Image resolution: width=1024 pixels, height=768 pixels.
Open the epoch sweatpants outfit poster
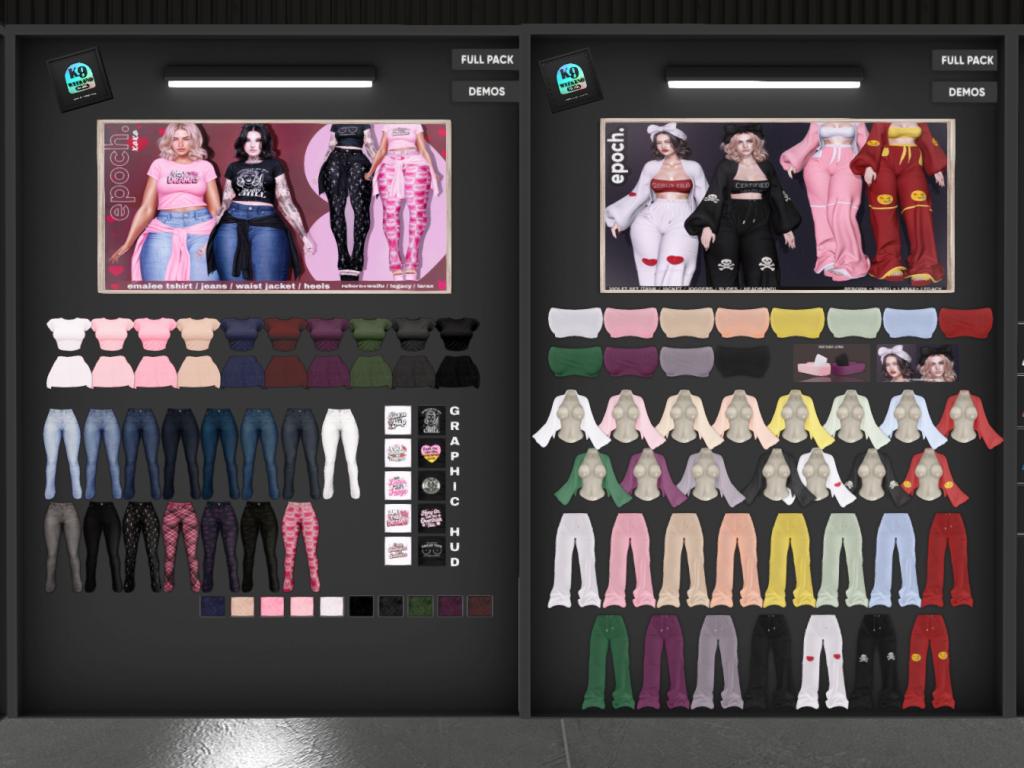(777, 206)
